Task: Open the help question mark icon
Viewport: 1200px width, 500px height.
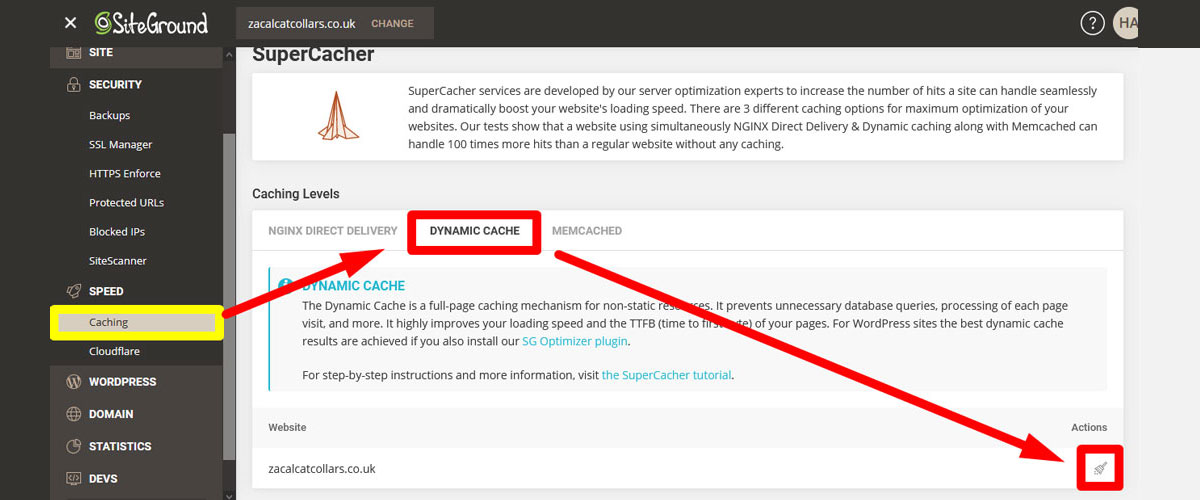Action: click(x=1092, y=23)
